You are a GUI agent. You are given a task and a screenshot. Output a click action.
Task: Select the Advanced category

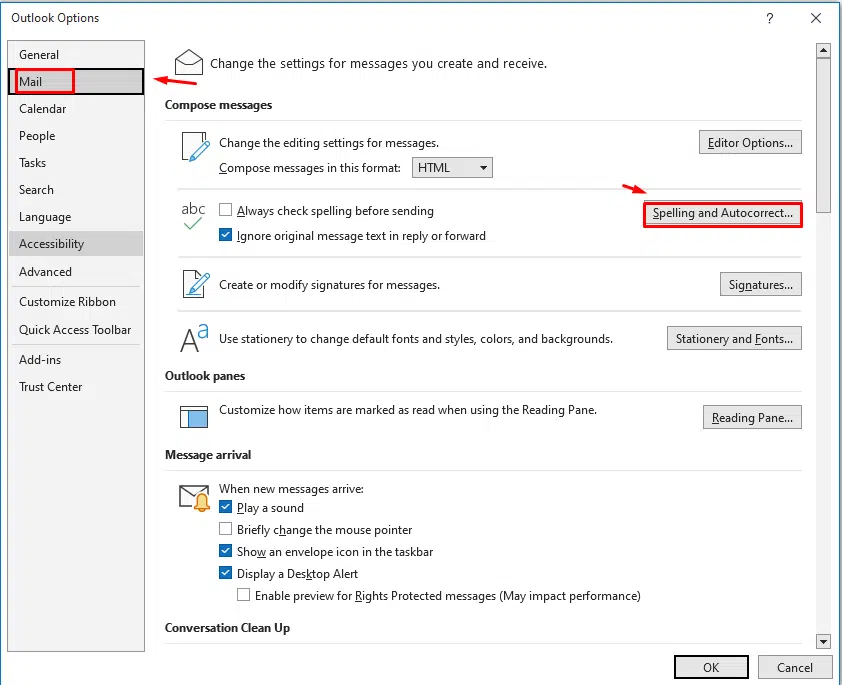[x=76, y=272]
